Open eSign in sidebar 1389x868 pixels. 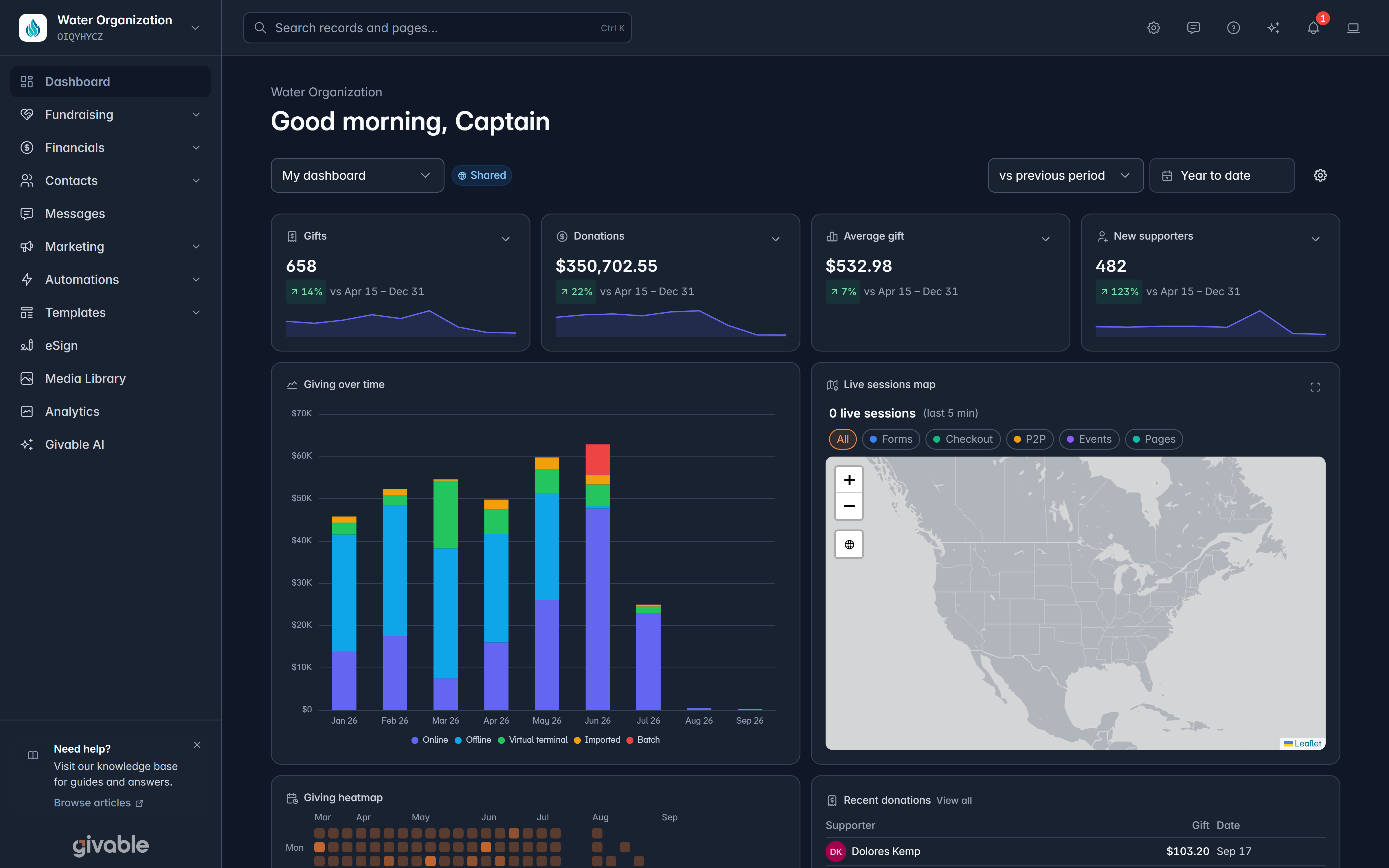coord(110,345)
